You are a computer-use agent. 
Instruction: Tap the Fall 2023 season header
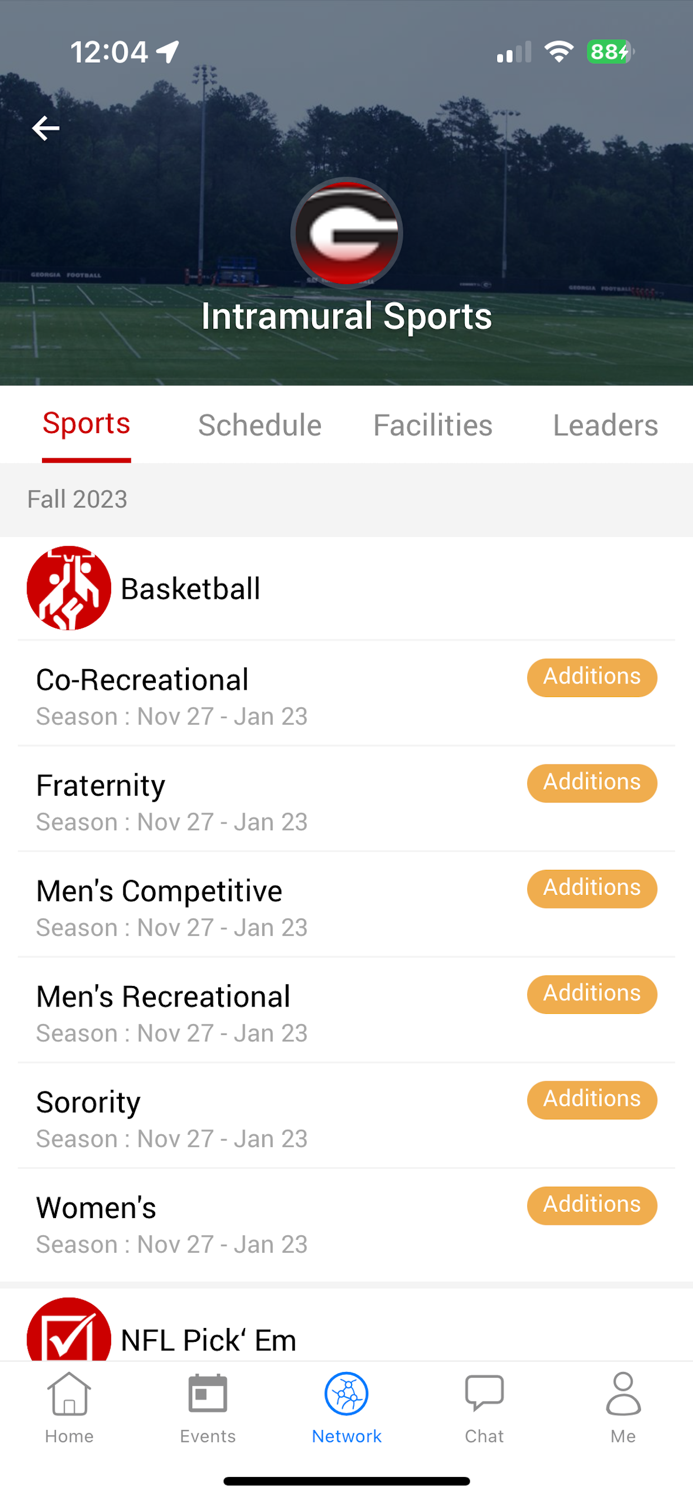click(77, 498)
